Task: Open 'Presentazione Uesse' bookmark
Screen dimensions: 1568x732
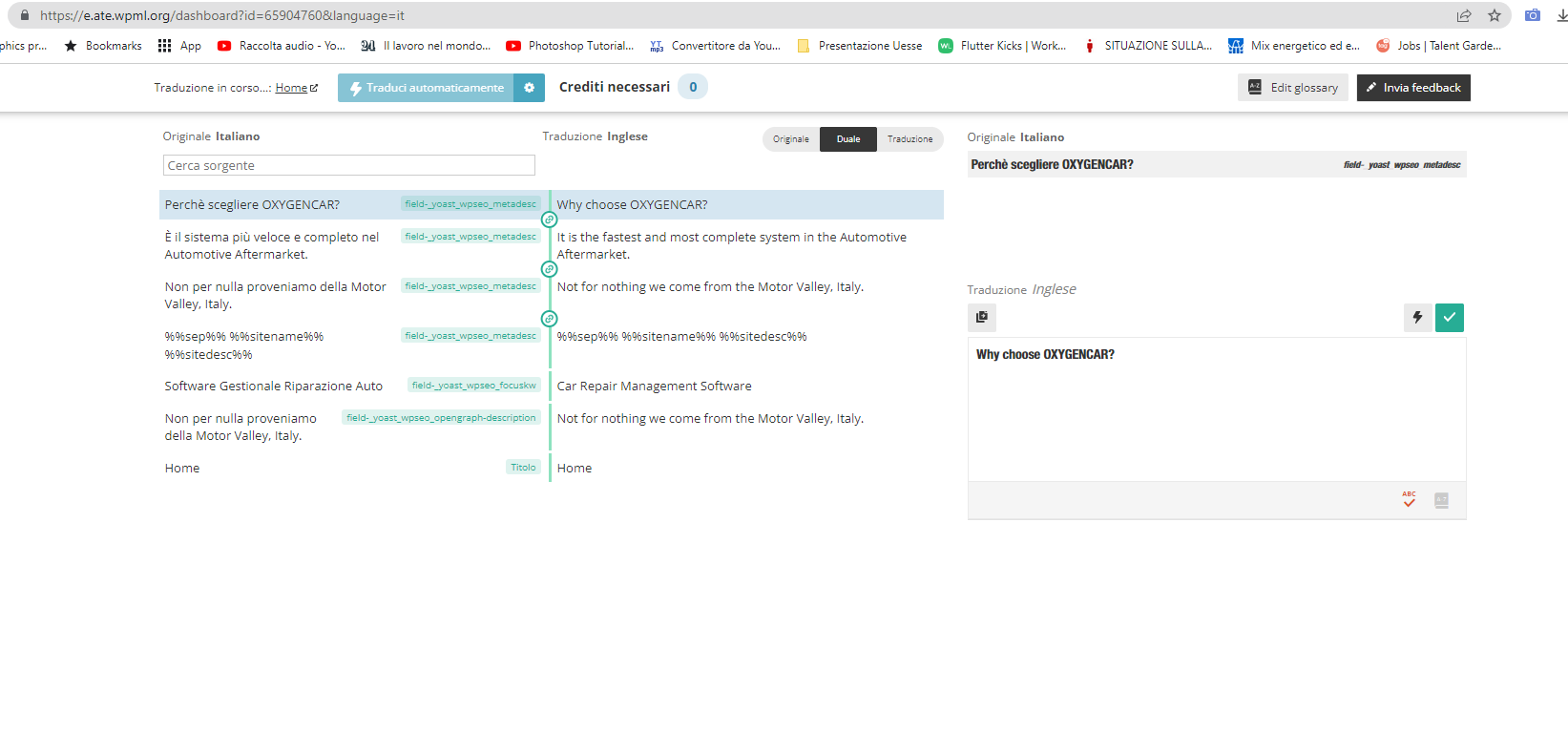Action: coord(860,46)
